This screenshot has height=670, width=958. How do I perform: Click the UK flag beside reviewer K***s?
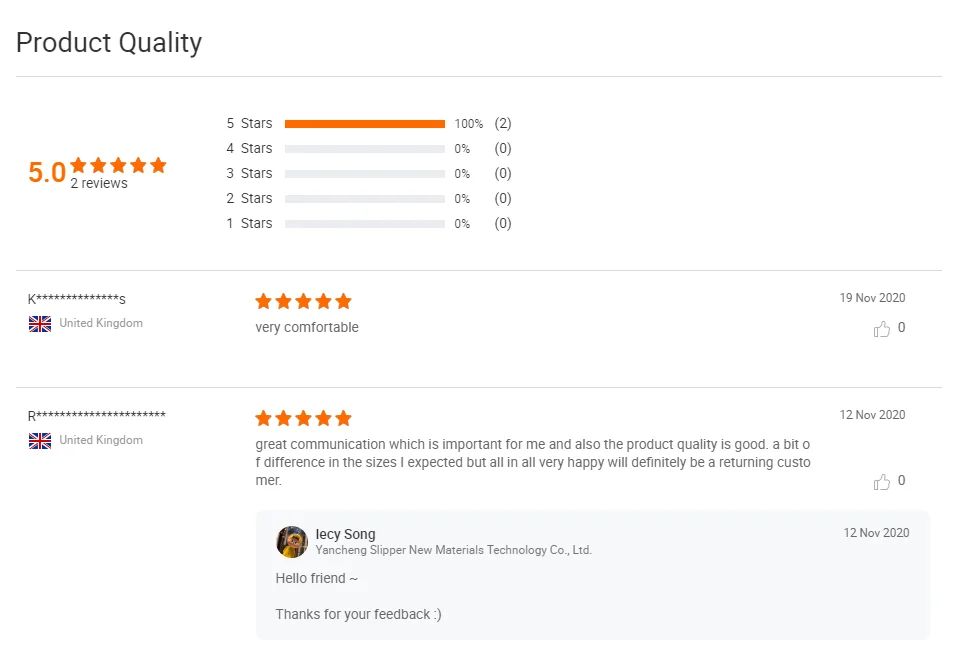pyautogui.click(x=40, y=324)
